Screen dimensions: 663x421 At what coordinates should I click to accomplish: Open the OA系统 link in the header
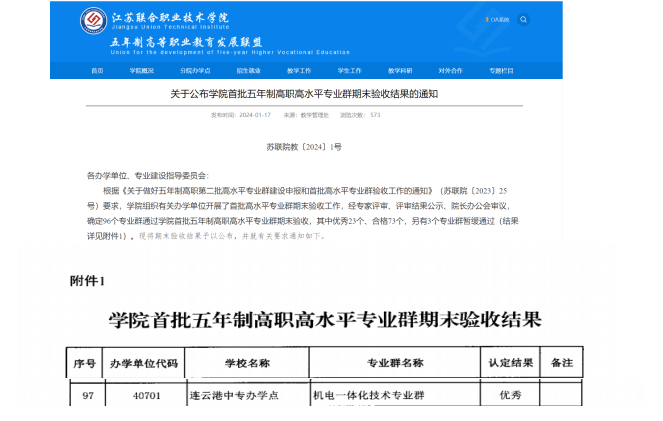coord(498,19)
